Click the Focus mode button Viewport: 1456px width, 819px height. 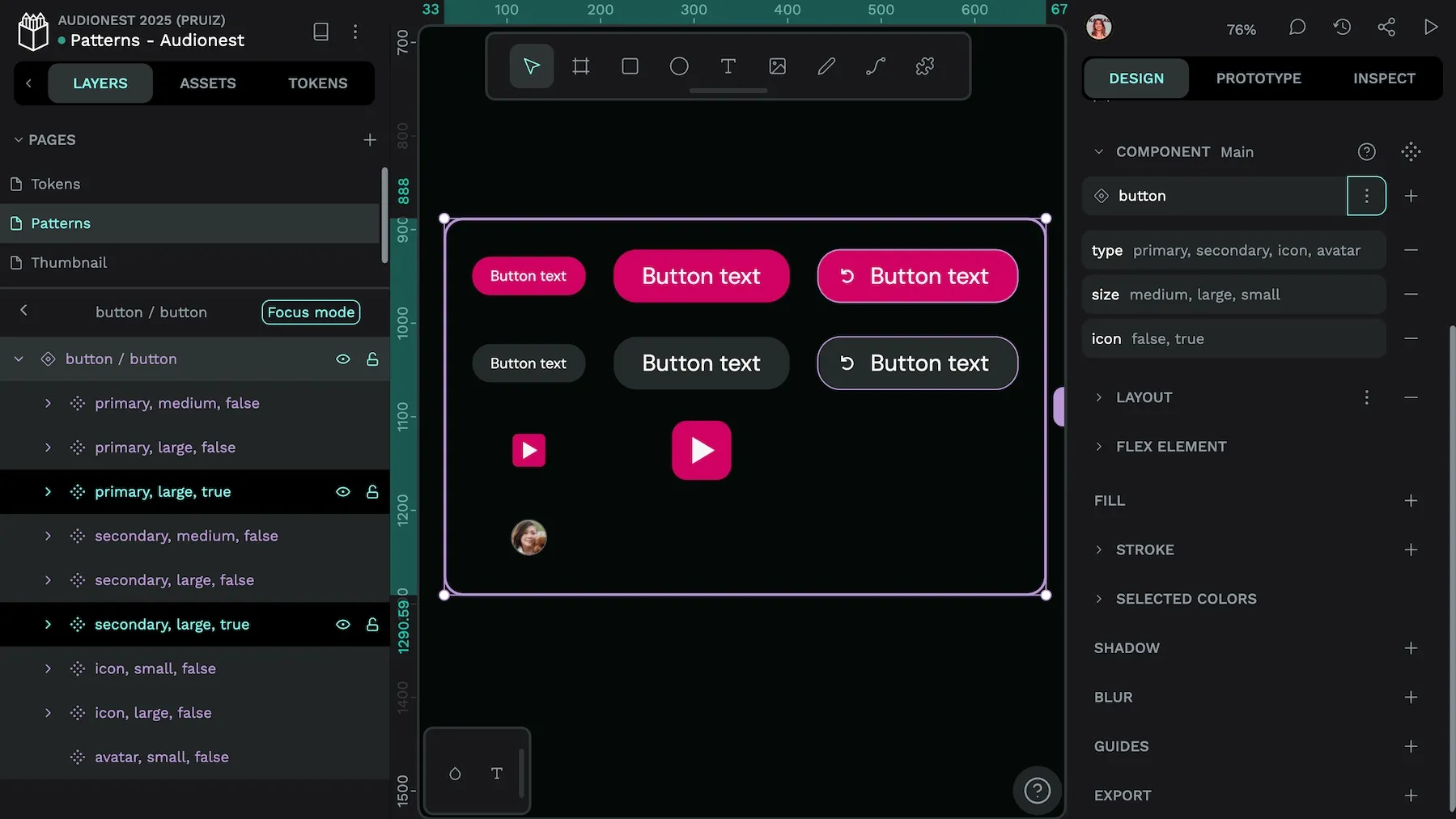click(x=311, y=312)
